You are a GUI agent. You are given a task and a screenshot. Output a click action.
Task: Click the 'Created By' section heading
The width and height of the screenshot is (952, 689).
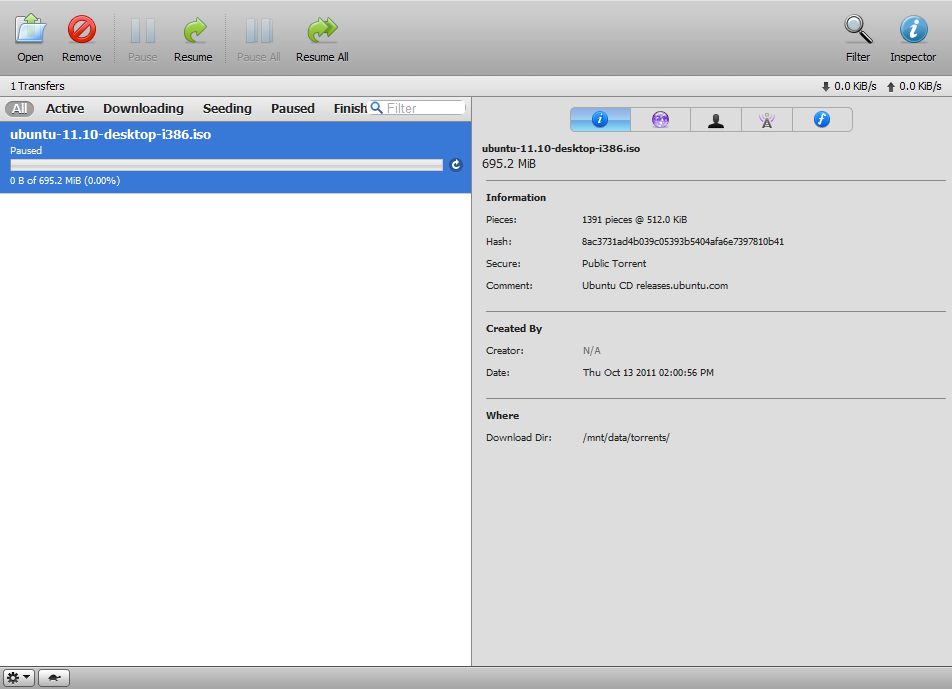514,329
